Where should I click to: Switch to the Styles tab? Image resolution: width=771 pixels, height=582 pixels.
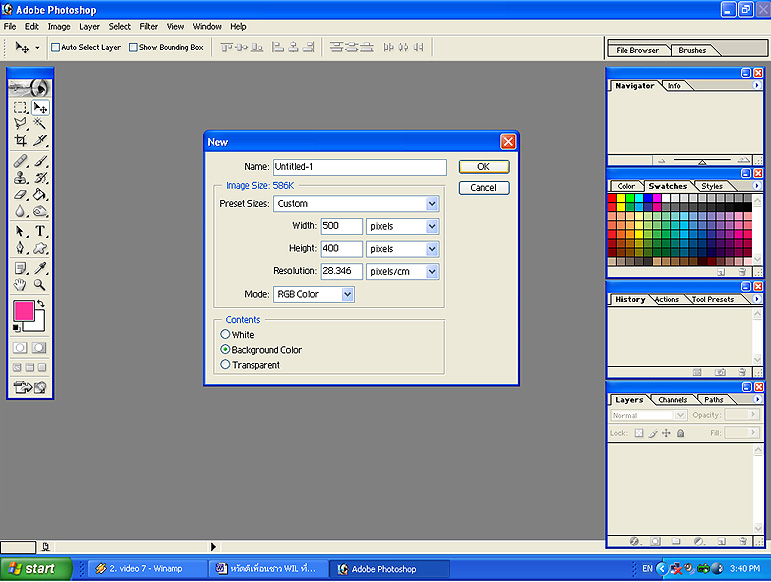712,186
